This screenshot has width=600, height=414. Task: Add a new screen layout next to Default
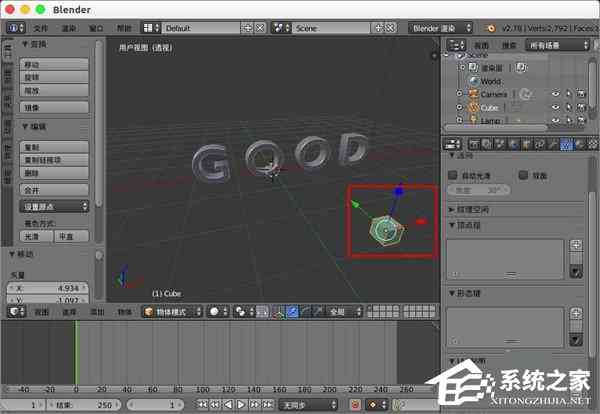point(247,28)
